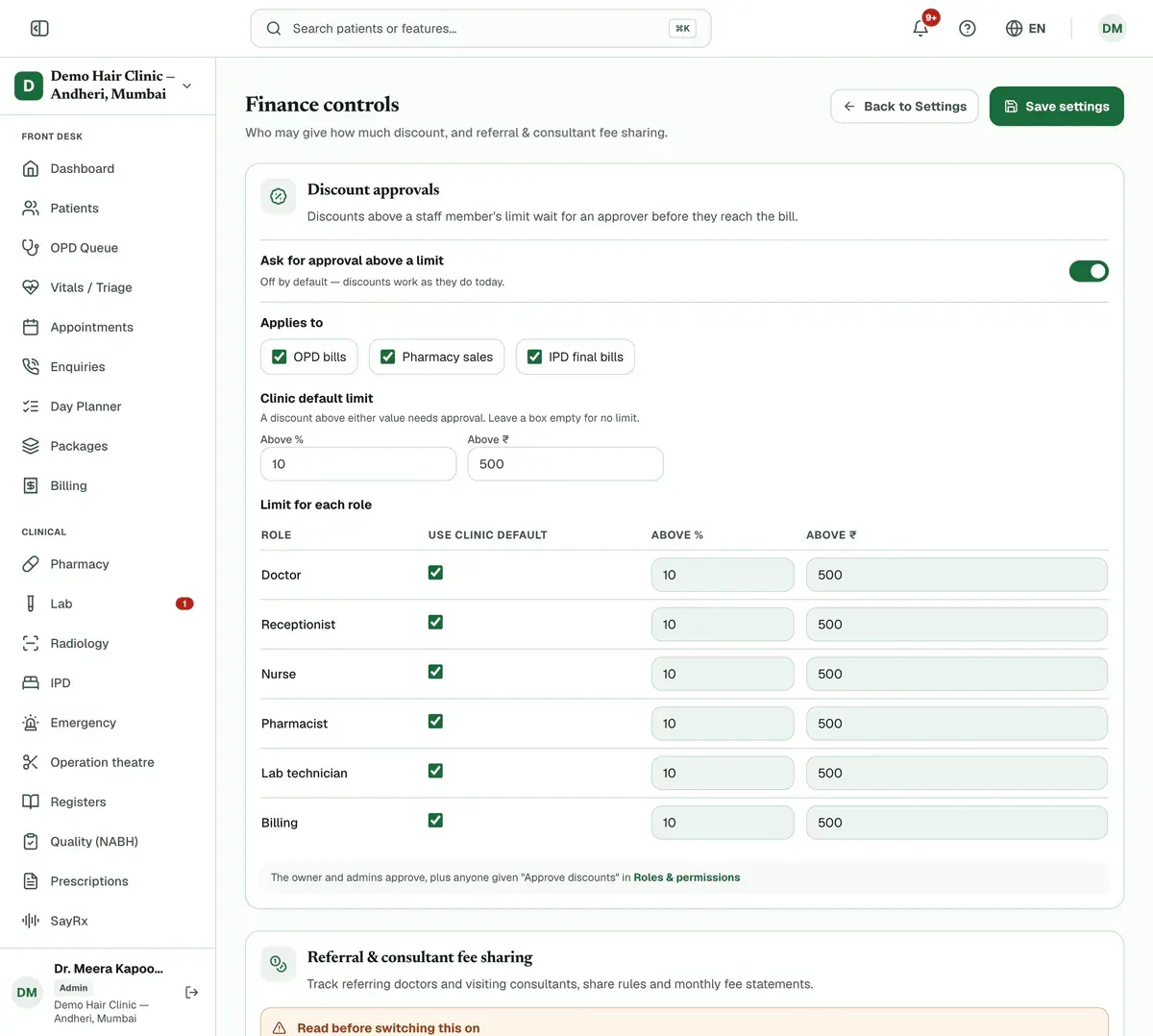Click Nurse row Above ₹ field
This screenshot has height=1036, width=1153.
click(957, 674)
